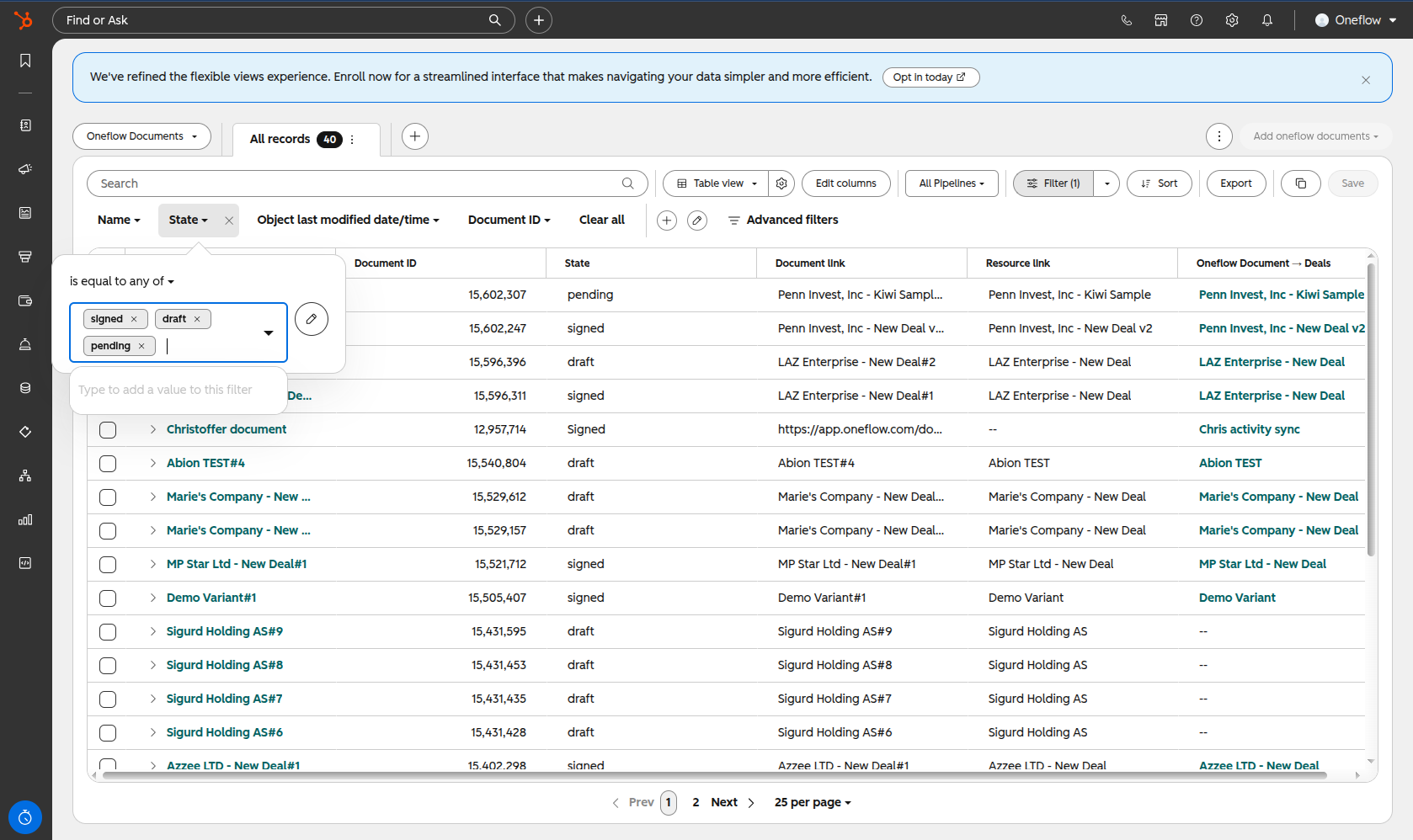Image resolution: width=1413 pixels, height=840 pixels.
Task: Open the caret next to Filter (1)
Action: click(x=1106, y=183)
